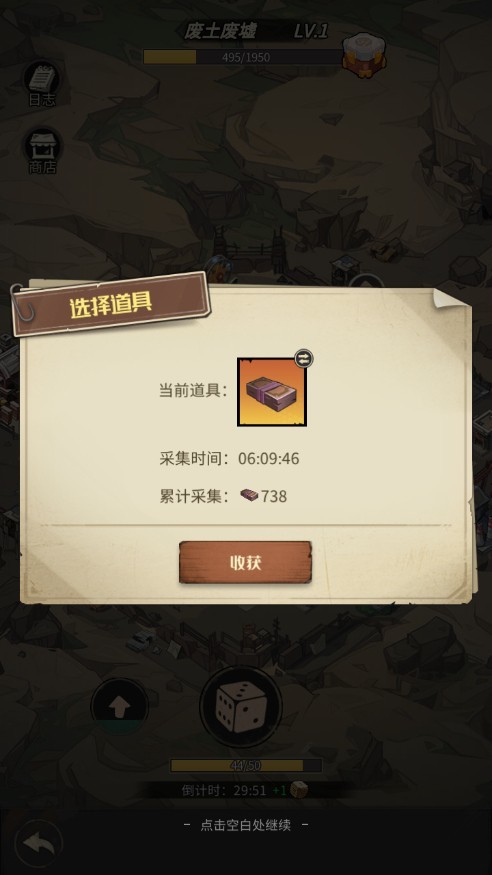
Task: Click the swap item arrows icon
Action: 303,358
